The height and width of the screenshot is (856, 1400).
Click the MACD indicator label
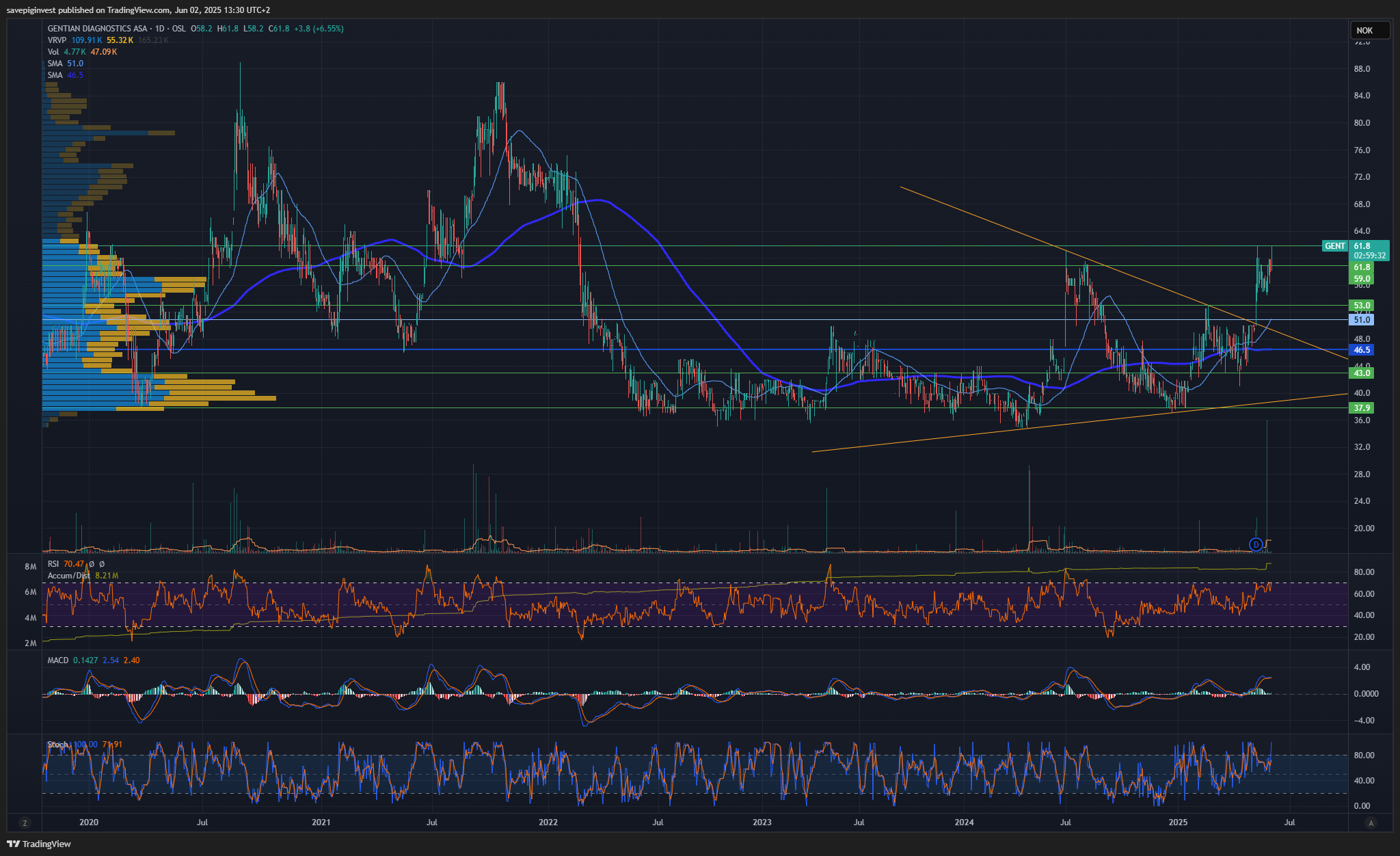[58, 660]
